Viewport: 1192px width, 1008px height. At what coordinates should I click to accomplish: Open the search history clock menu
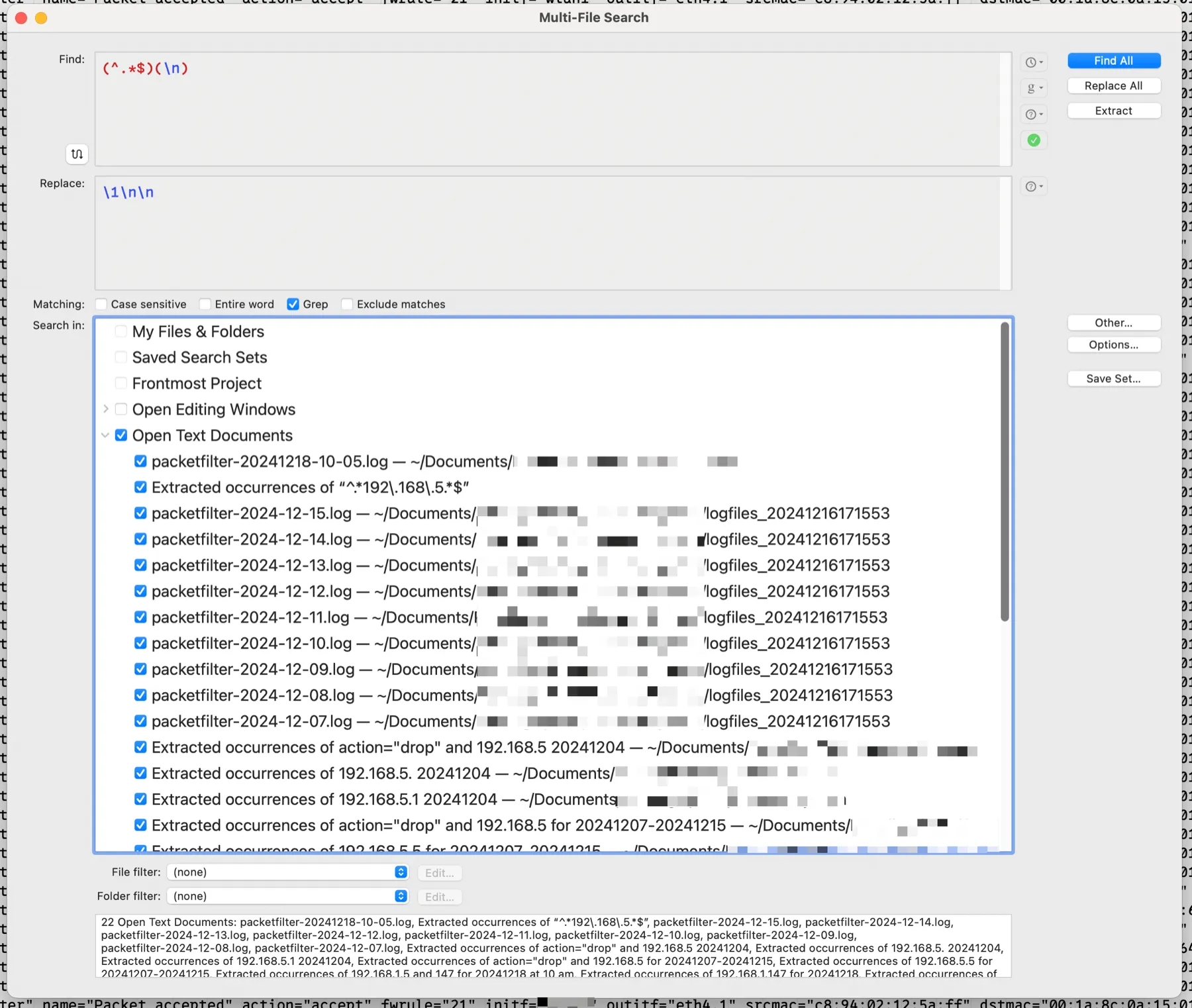point(1034,62)
